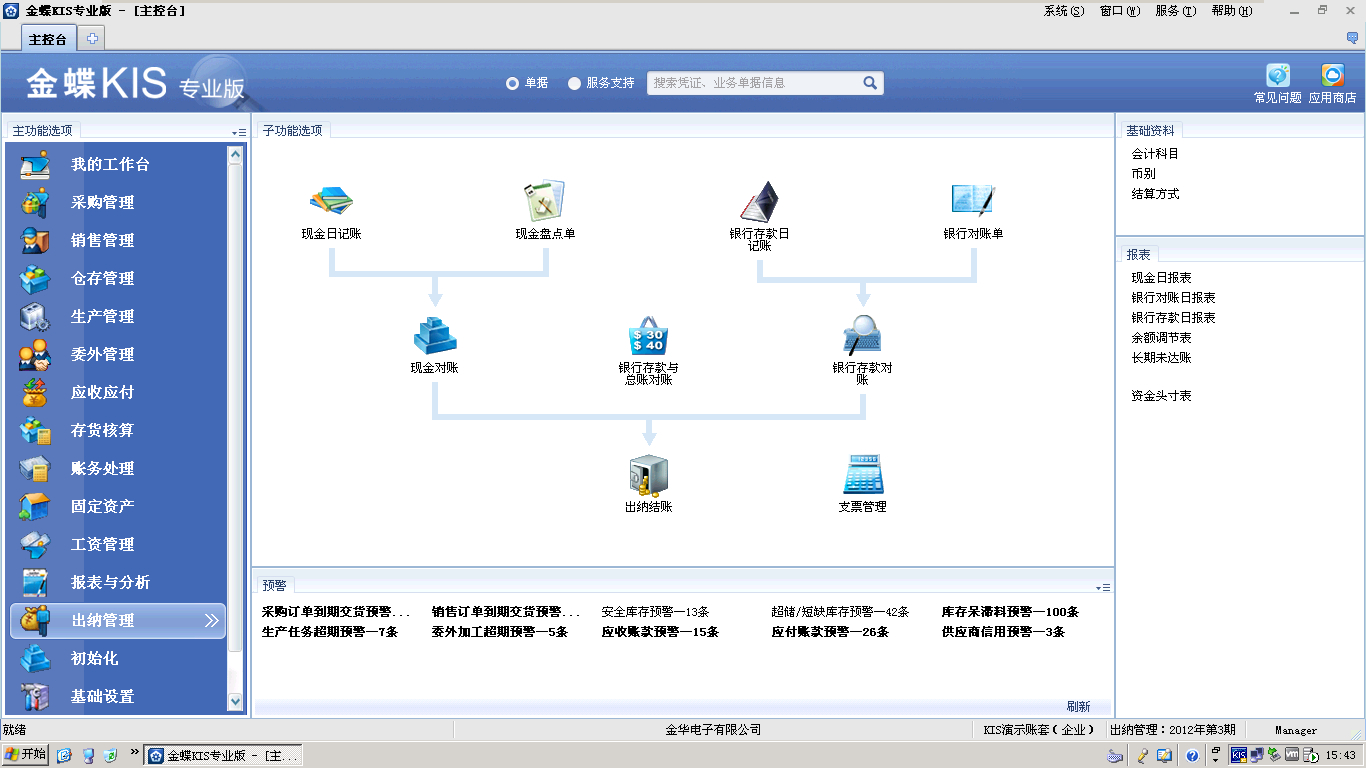Open 币别 currency link

[1143, 174]
